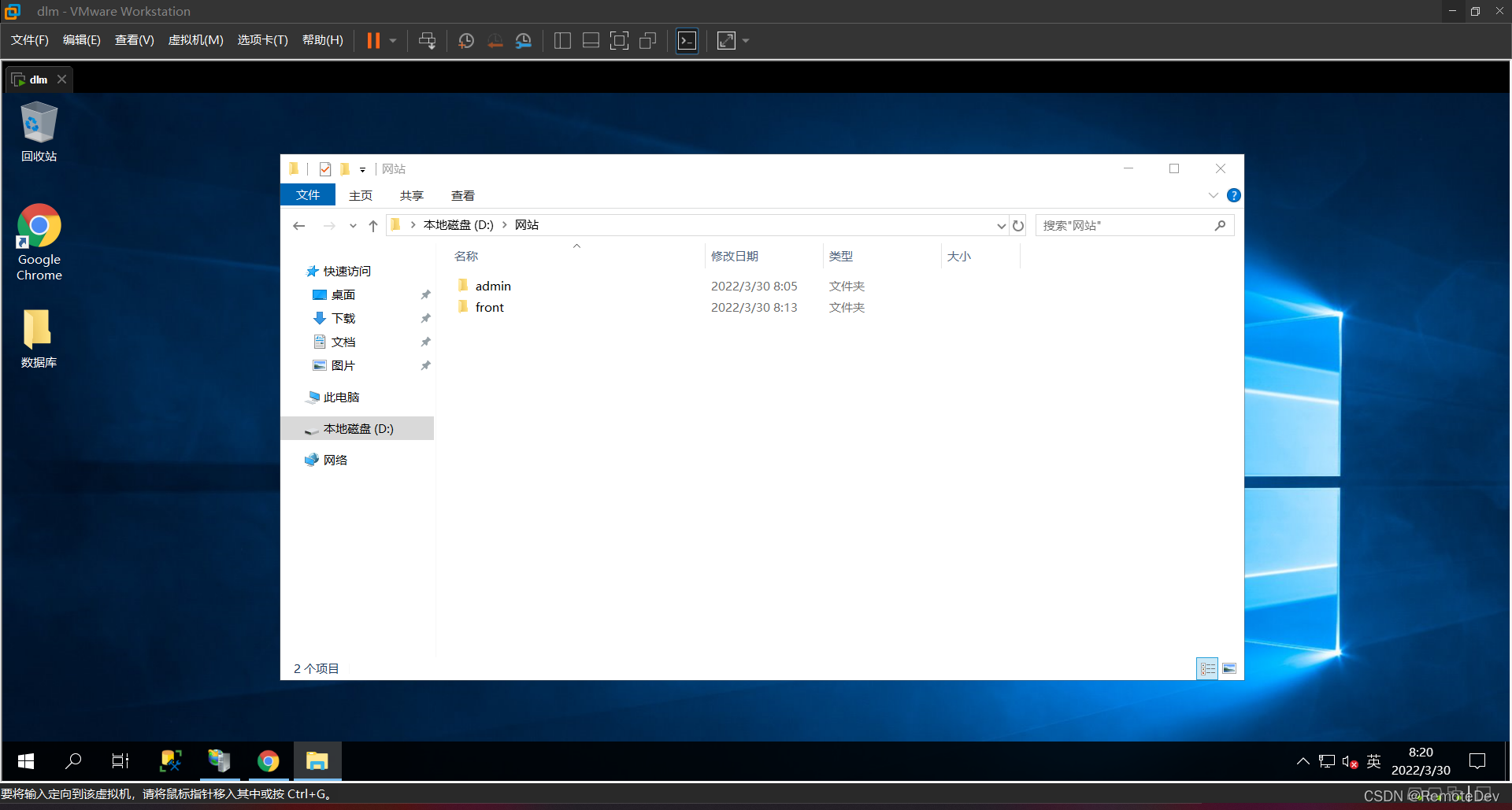The width and height of the screenshot is (1512, 810).
Task: Click the properties checkmark quick access icon
Action: (325, 168)
